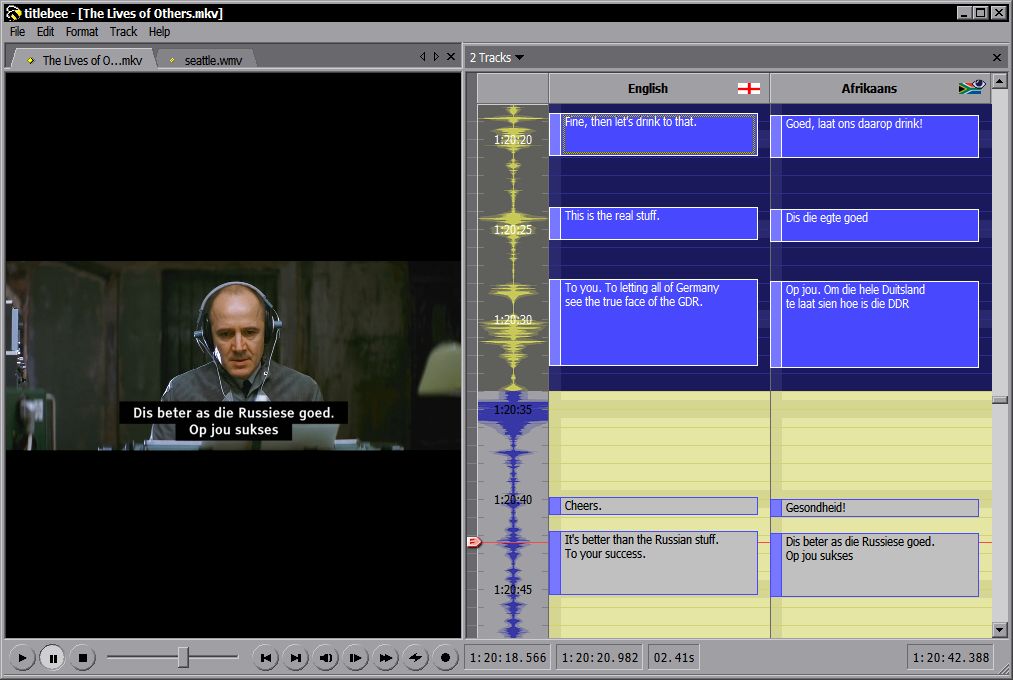Click the English track header
The height and width of the screenshot is (680, 1013).
659,88
